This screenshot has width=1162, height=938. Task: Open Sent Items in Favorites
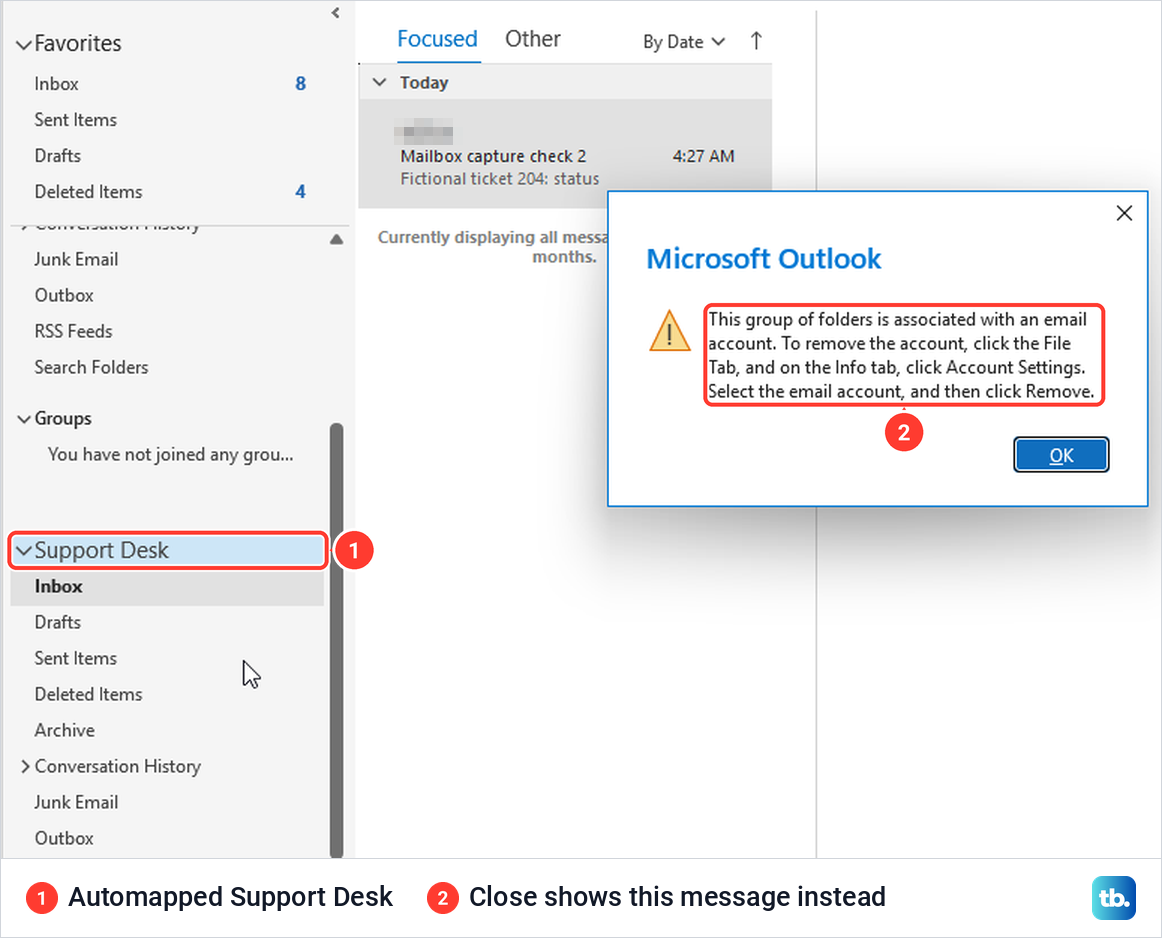pos(76,119)
